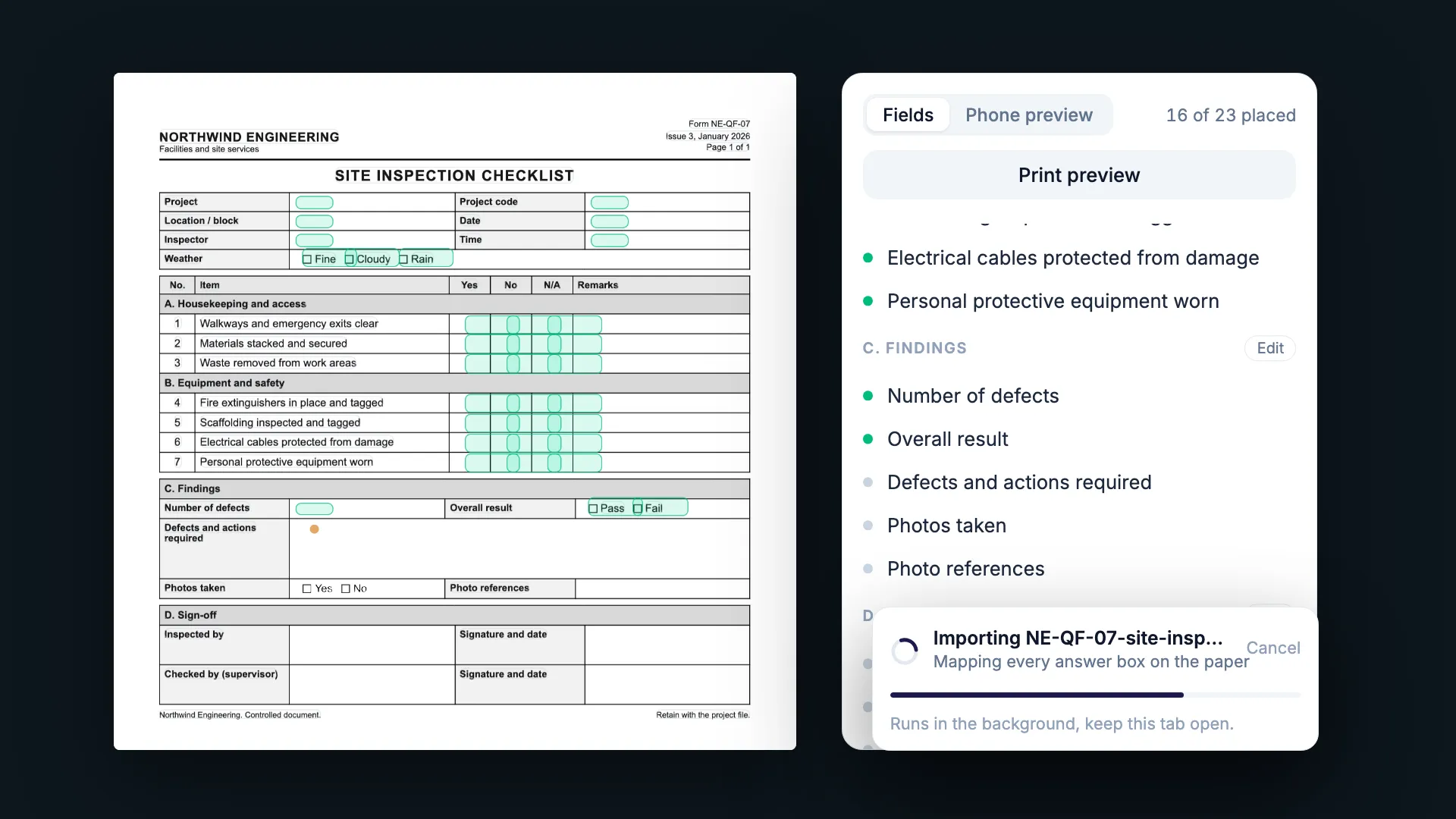This screenshot has width=1456, height=819.
Task: Select the Yes box for Fire extinguishers row
Action: tap(478, 403)
